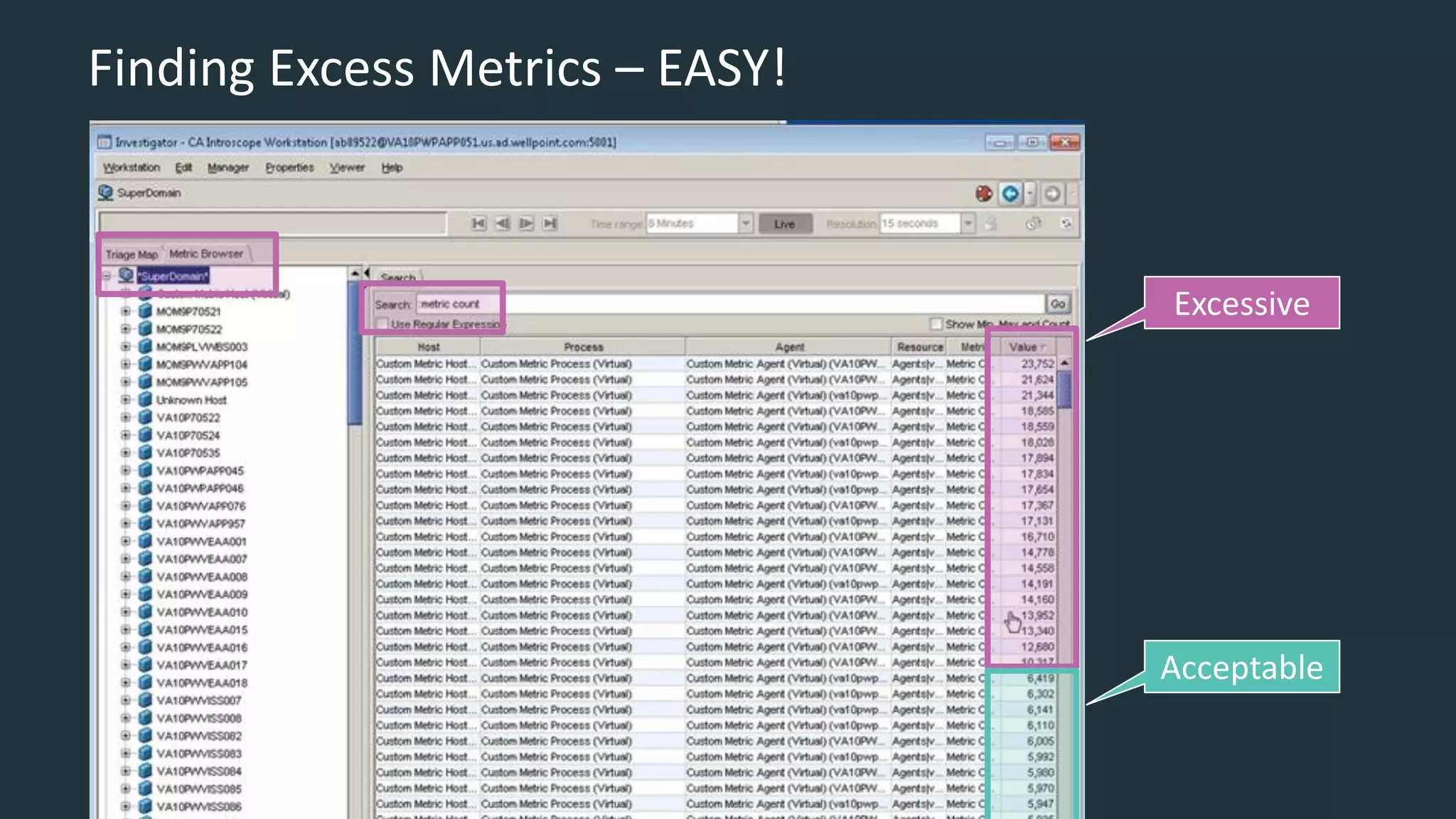Open the Workstation menu
The height and width of the screenshot is (819, 1456).
pyautogui.click(x=132, y=168)
